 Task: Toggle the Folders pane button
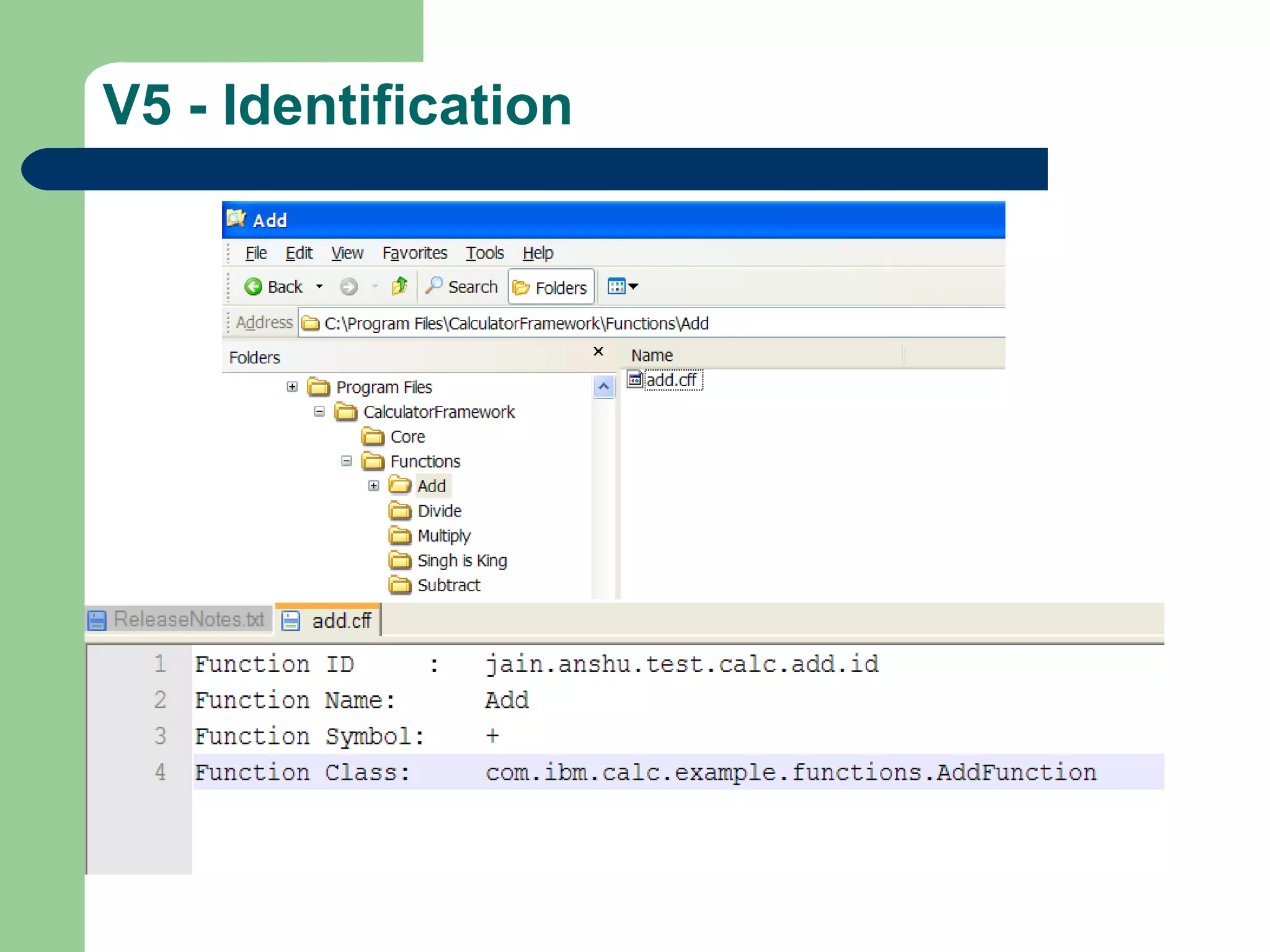[551, 287]
